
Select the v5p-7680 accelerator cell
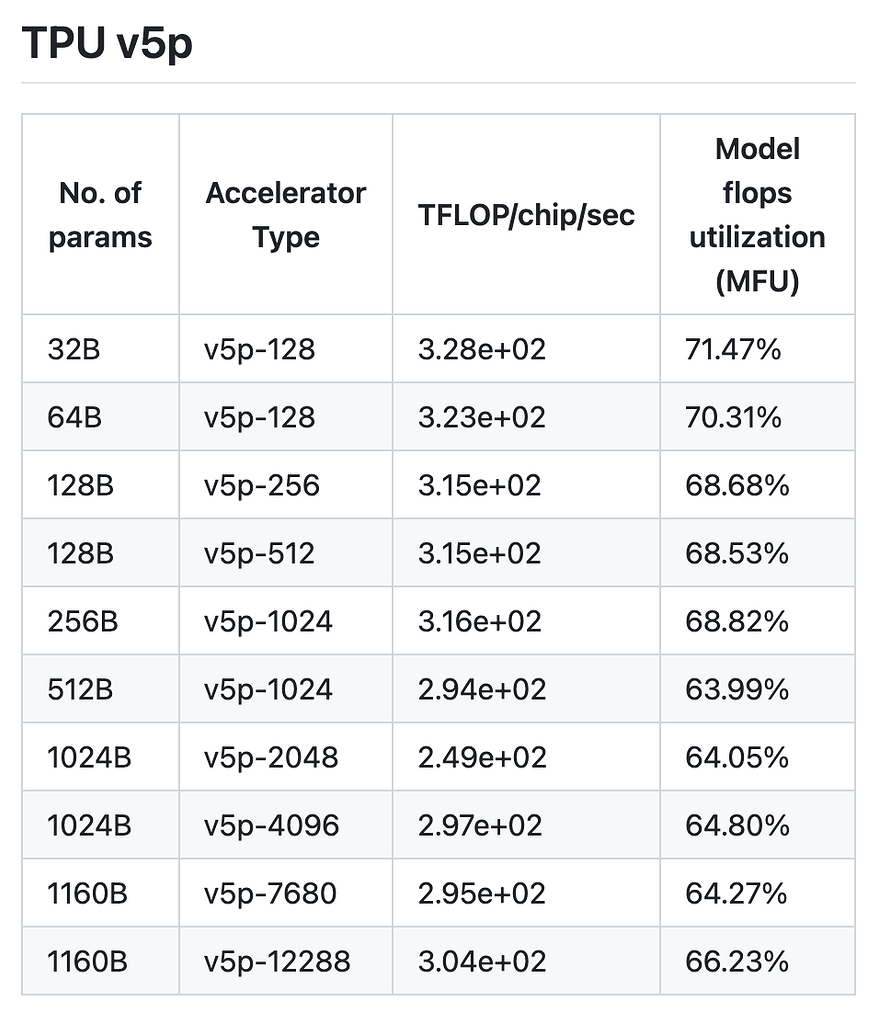click(x=271, y=893)
